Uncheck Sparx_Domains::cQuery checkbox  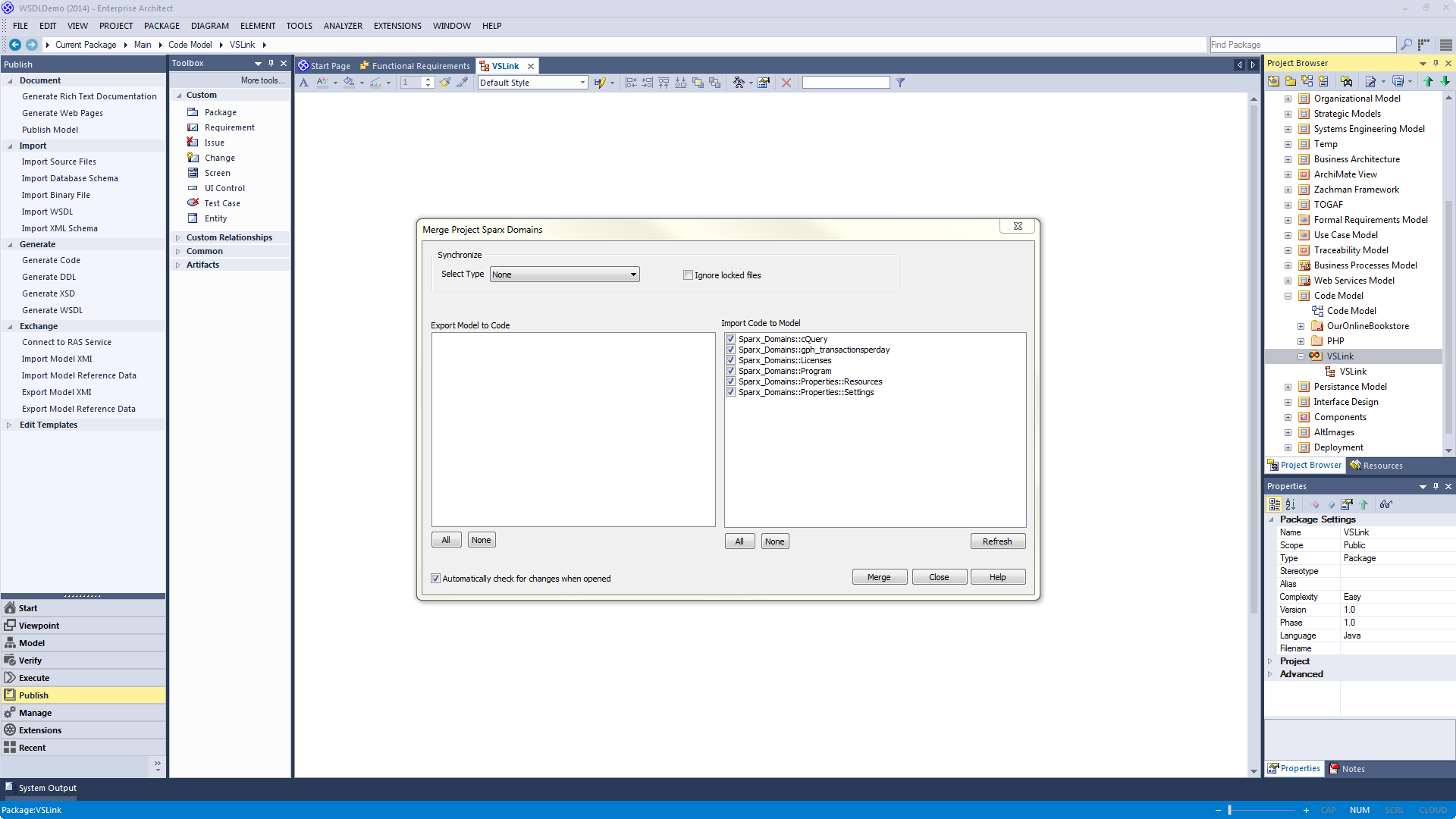(731, 339)
